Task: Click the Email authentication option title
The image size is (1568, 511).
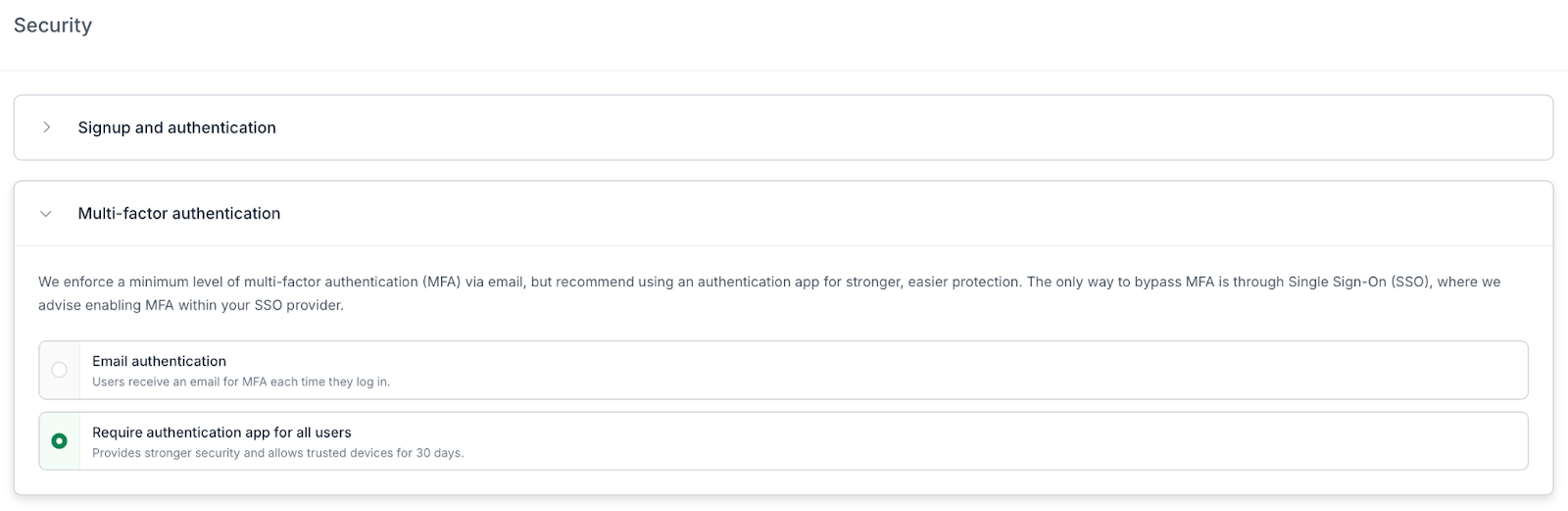Action: click(x=159, y=361)
